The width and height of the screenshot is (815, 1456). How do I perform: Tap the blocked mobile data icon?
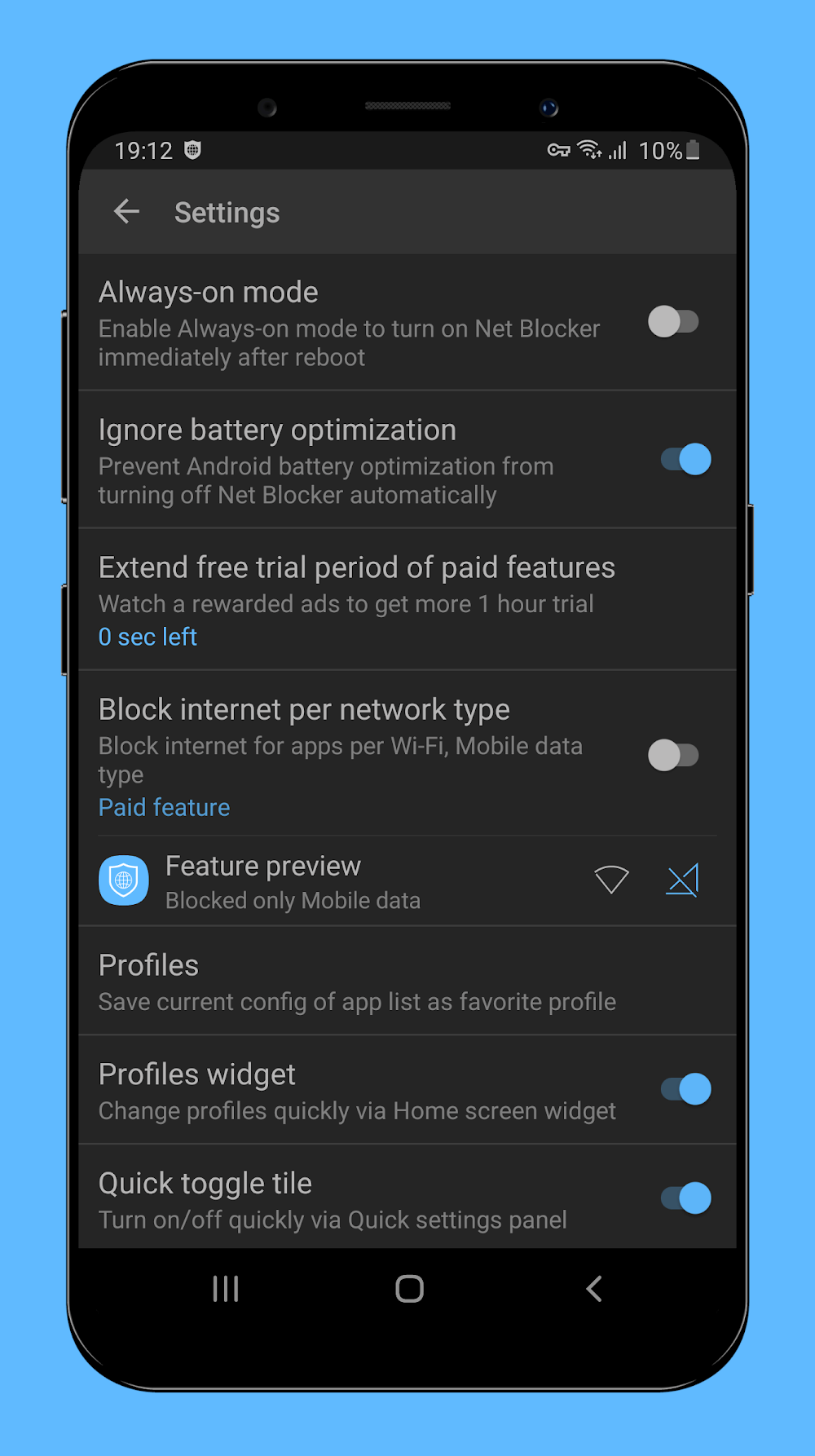[682, 880]
